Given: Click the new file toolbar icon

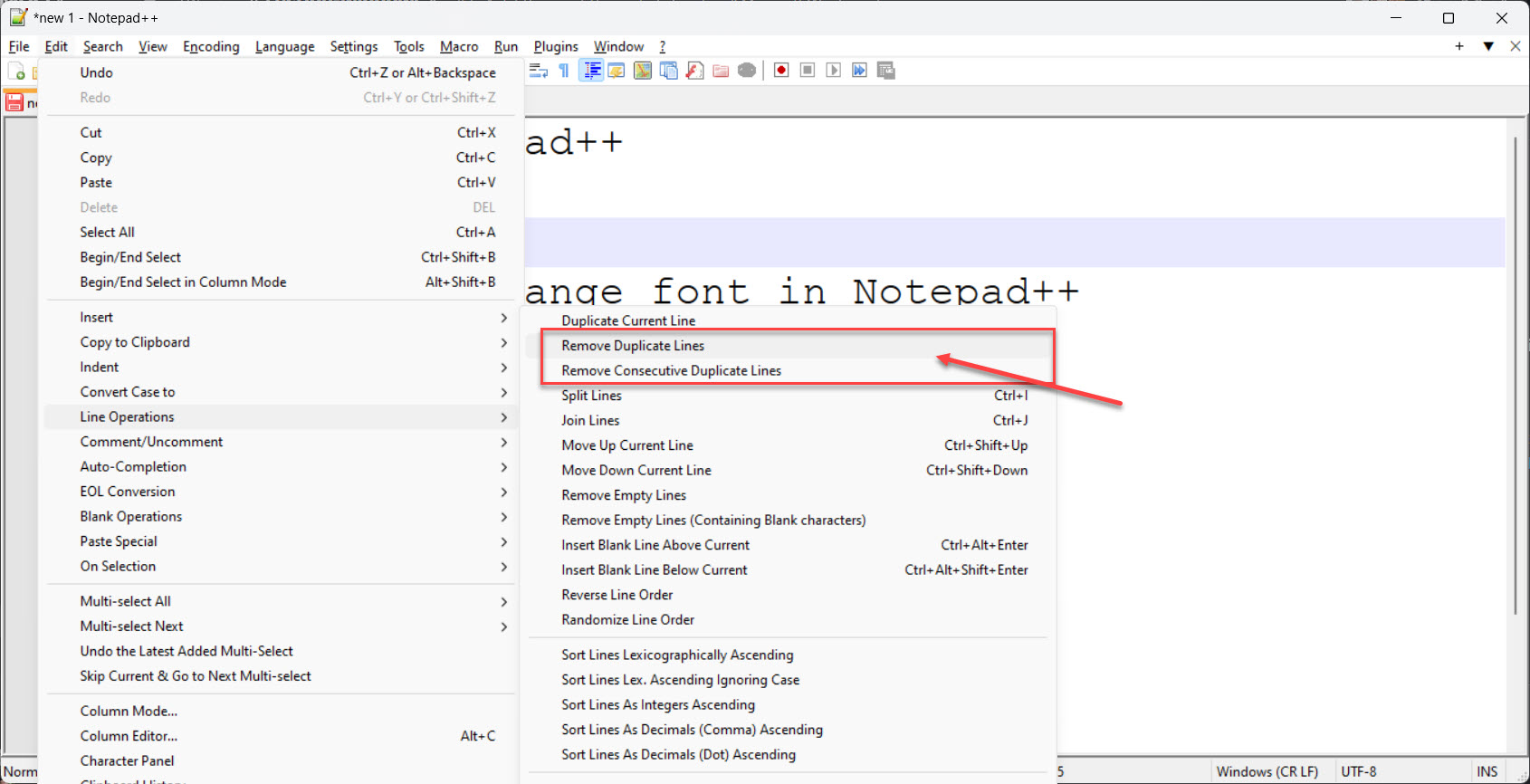Looking at the screenshot, I should (17, 72).
